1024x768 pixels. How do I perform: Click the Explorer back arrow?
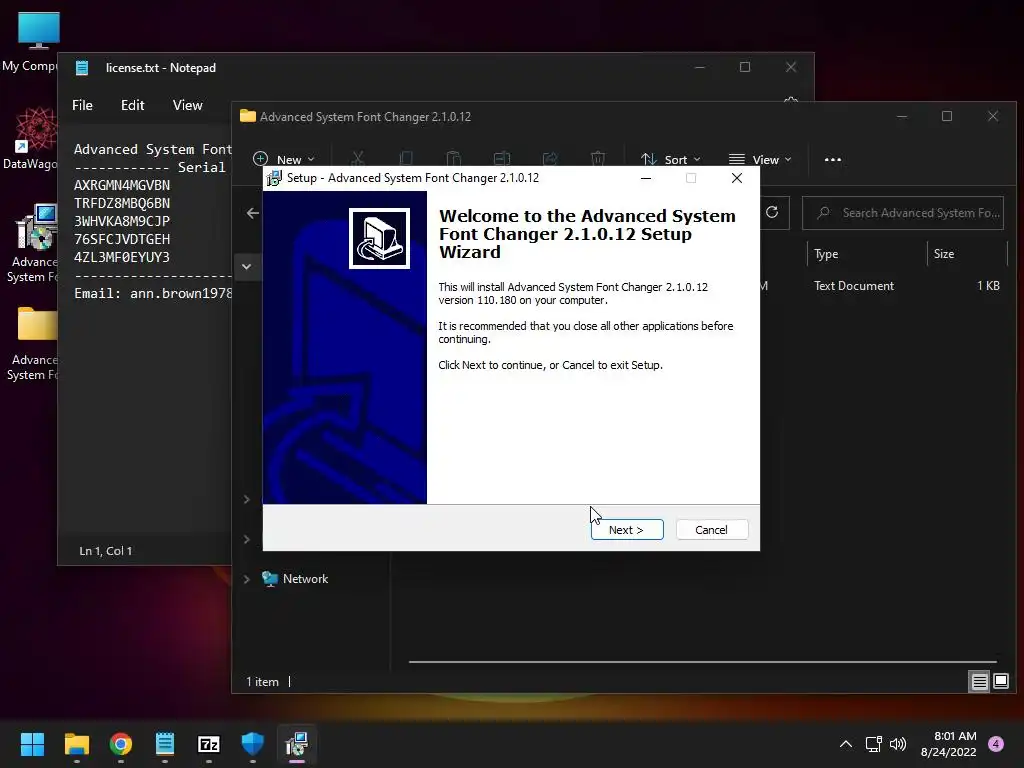click(253, 213)
